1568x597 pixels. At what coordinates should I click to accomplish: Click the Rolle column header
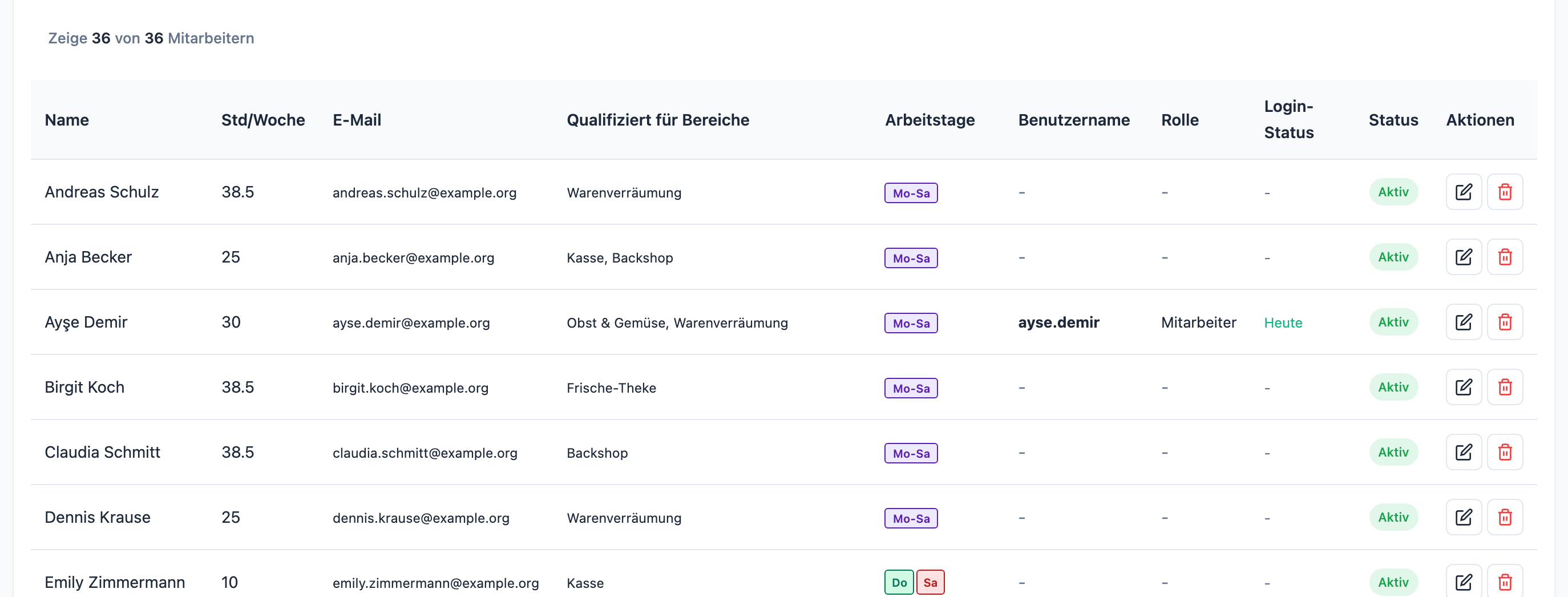click(1179, 120)
